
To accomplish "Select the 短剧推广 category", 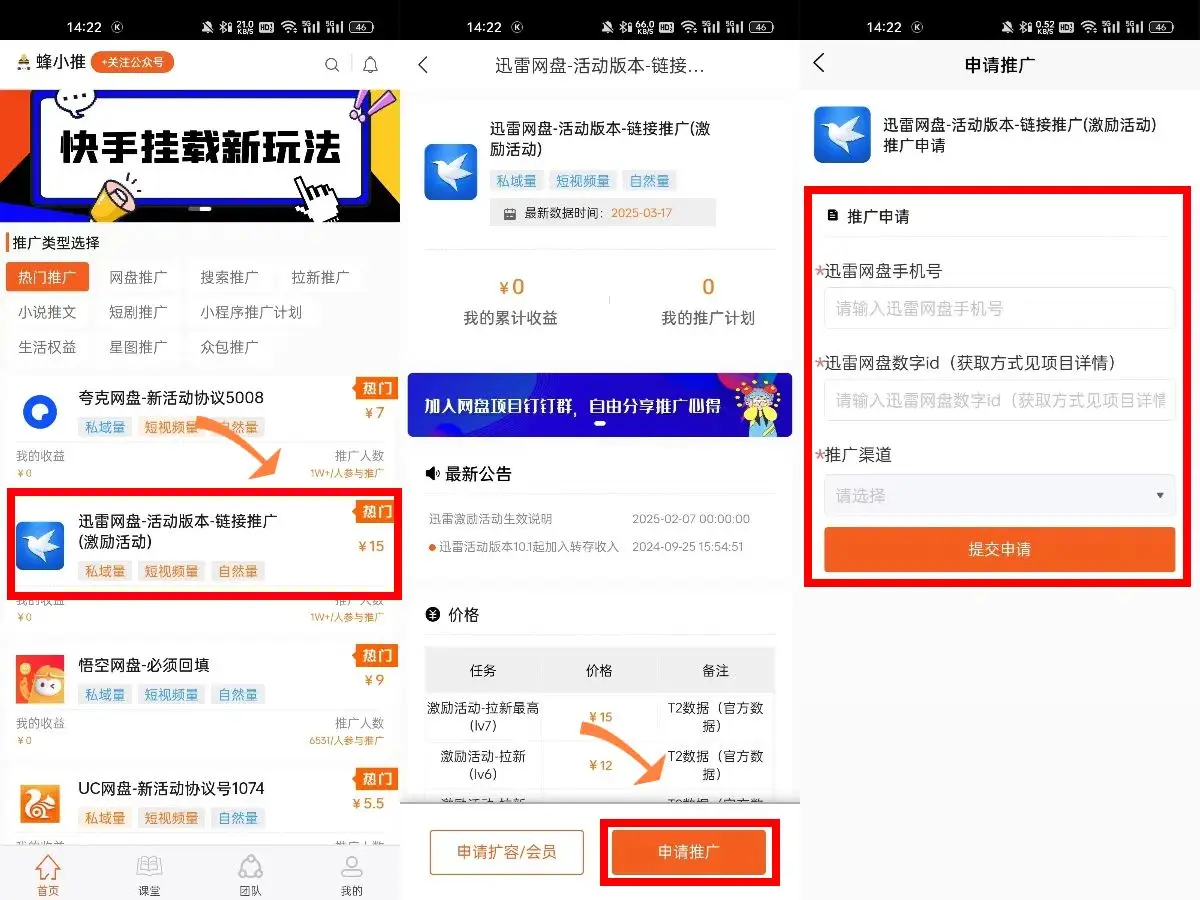I will coord(139,312).
